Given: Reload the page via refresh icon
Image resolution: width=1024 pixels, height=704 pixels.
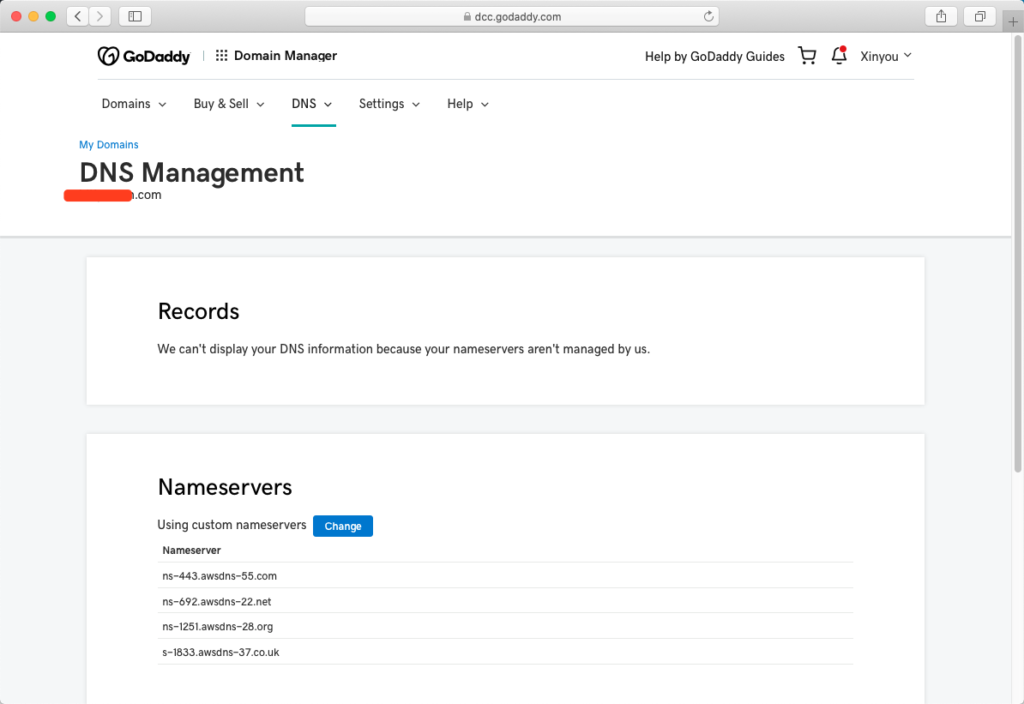Looking at the screenshot, I should pyautogui.click(x=709, y=16).
